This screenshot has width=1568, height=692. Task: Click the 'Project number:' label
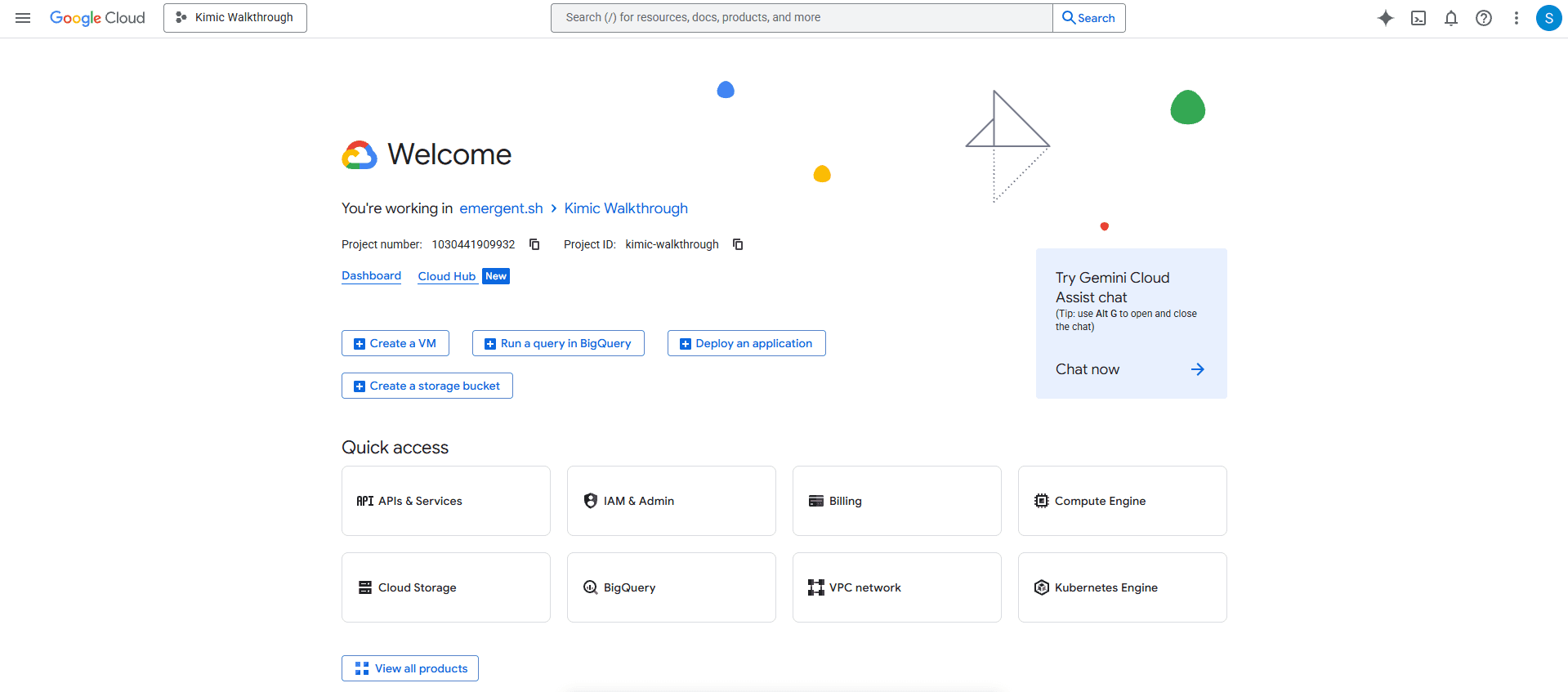(x=382, y=244)
